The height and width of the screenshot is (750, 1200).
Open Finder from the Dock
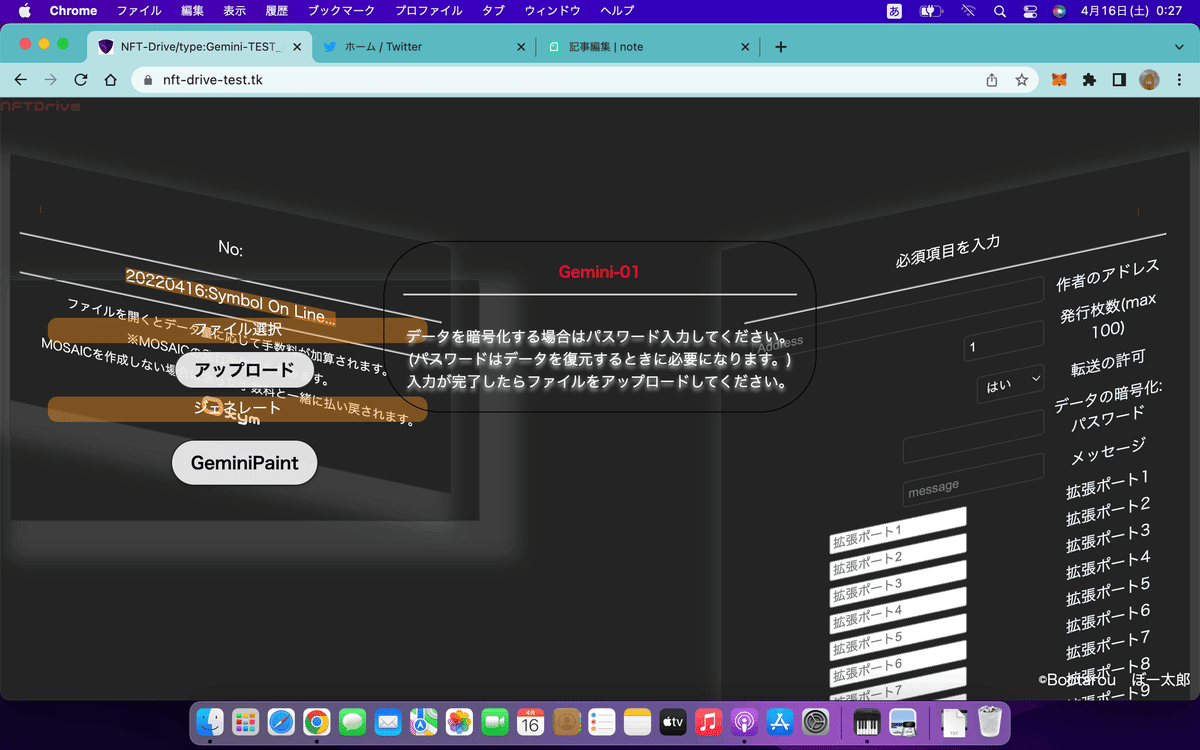(210, 721)
